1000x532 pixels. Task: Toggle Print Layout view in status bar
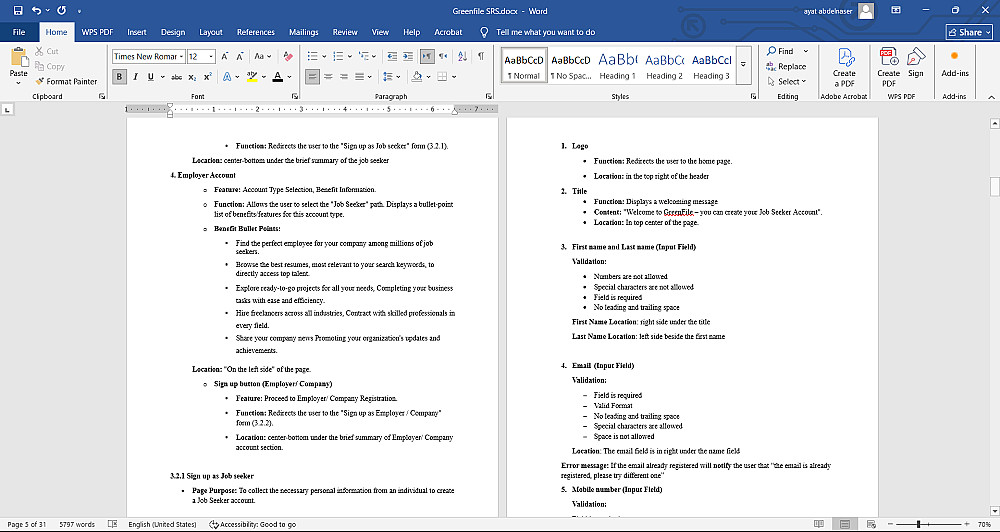(x=845, y=524)
